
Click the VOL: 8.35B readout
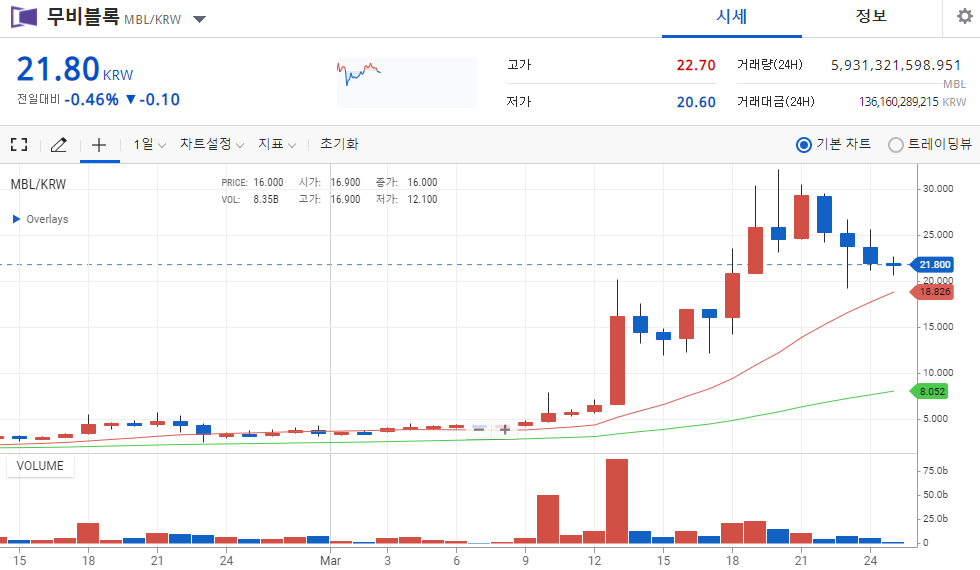point(250,199)
